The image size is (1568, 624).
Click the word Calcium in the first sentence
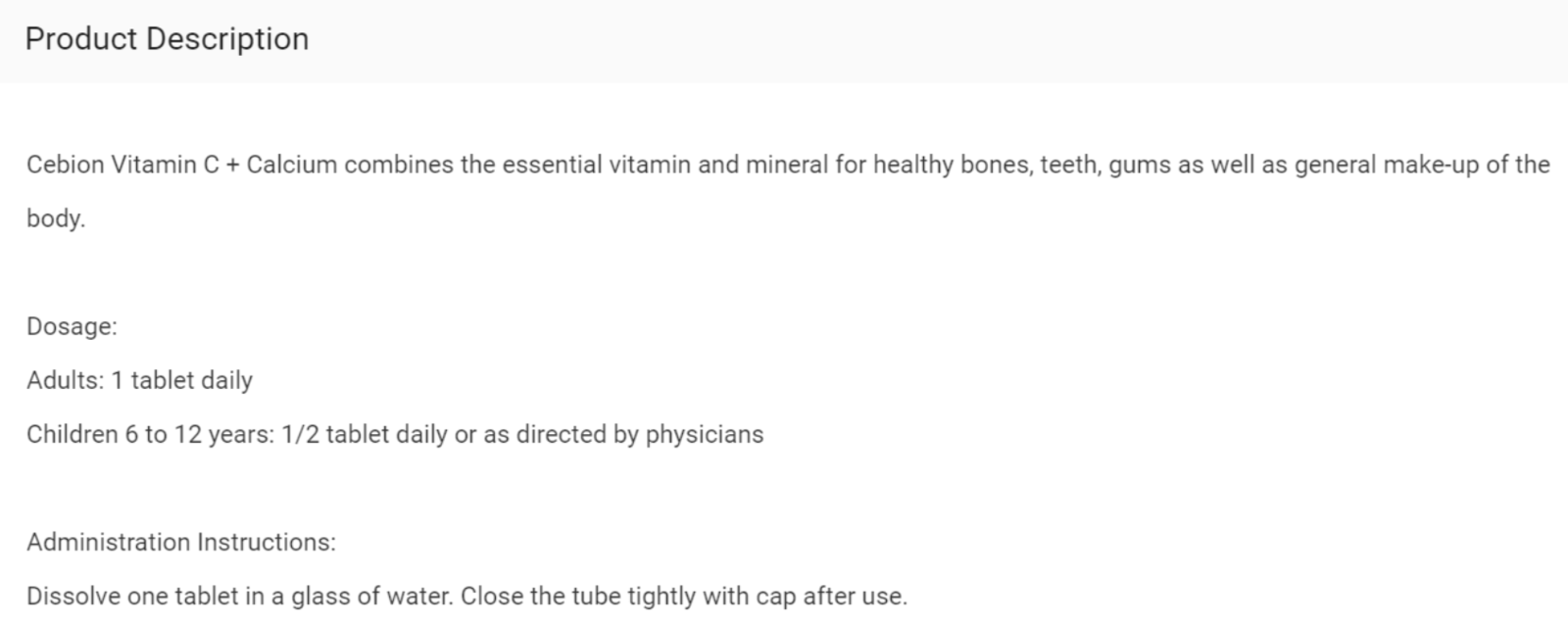[x=292, y=165]
